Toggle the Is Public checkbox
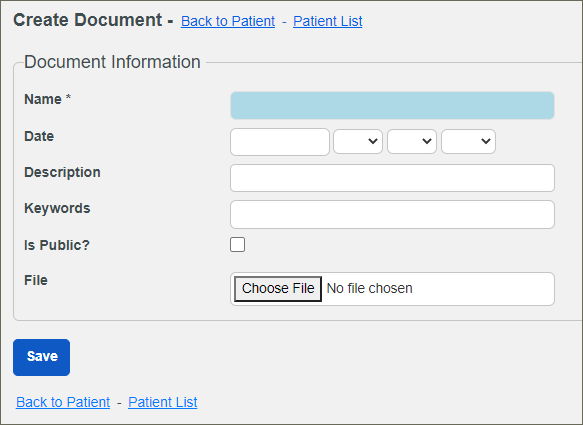This screenshot has width=583, height=425. click(238, 245)
